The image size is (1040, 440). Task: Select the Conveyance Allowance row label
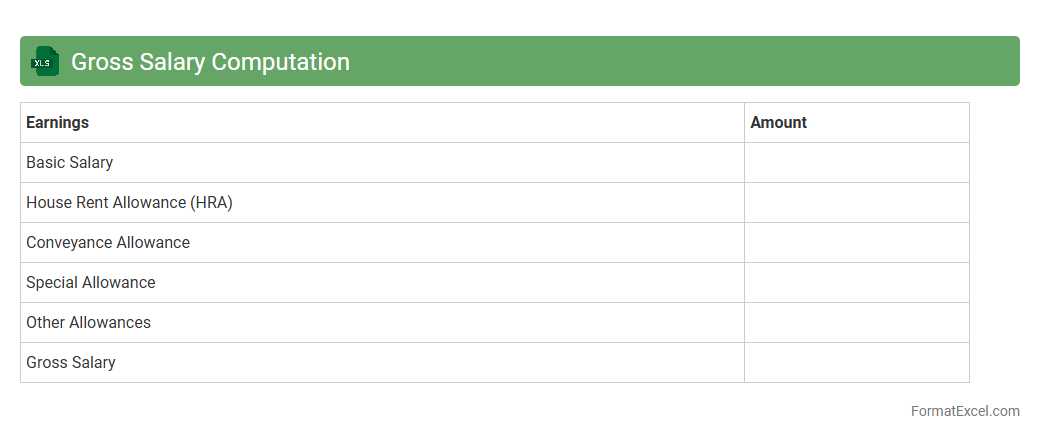[108, 243]
